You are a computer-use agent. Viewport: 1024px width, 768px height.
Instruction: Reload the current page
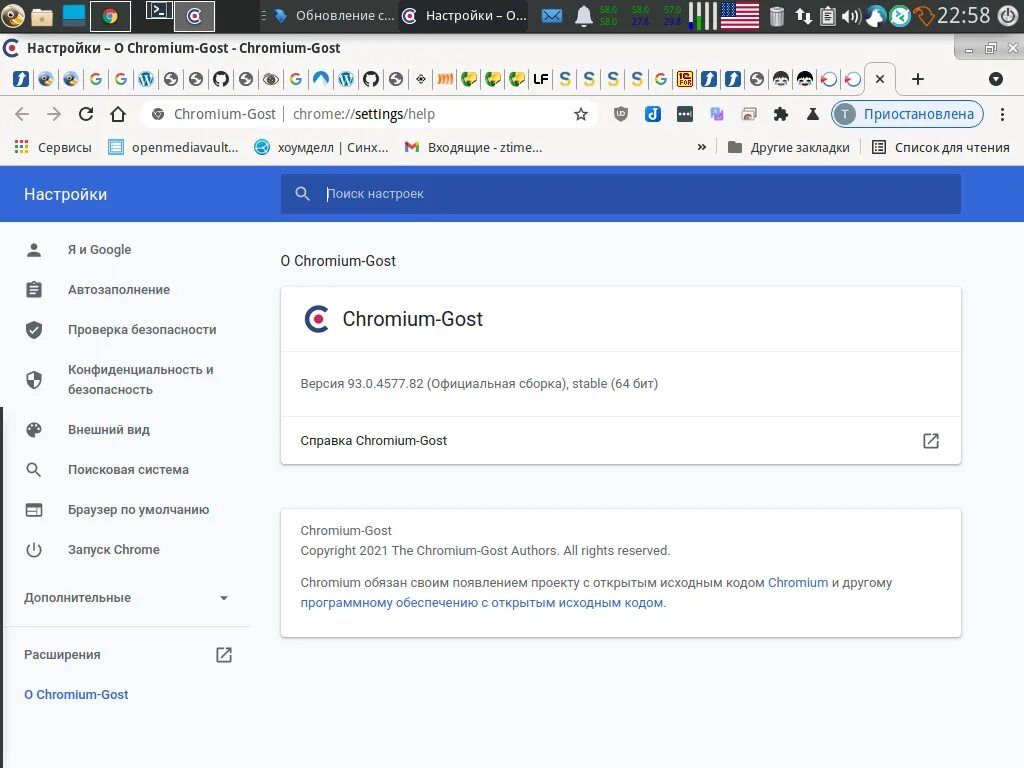point(86,114)
